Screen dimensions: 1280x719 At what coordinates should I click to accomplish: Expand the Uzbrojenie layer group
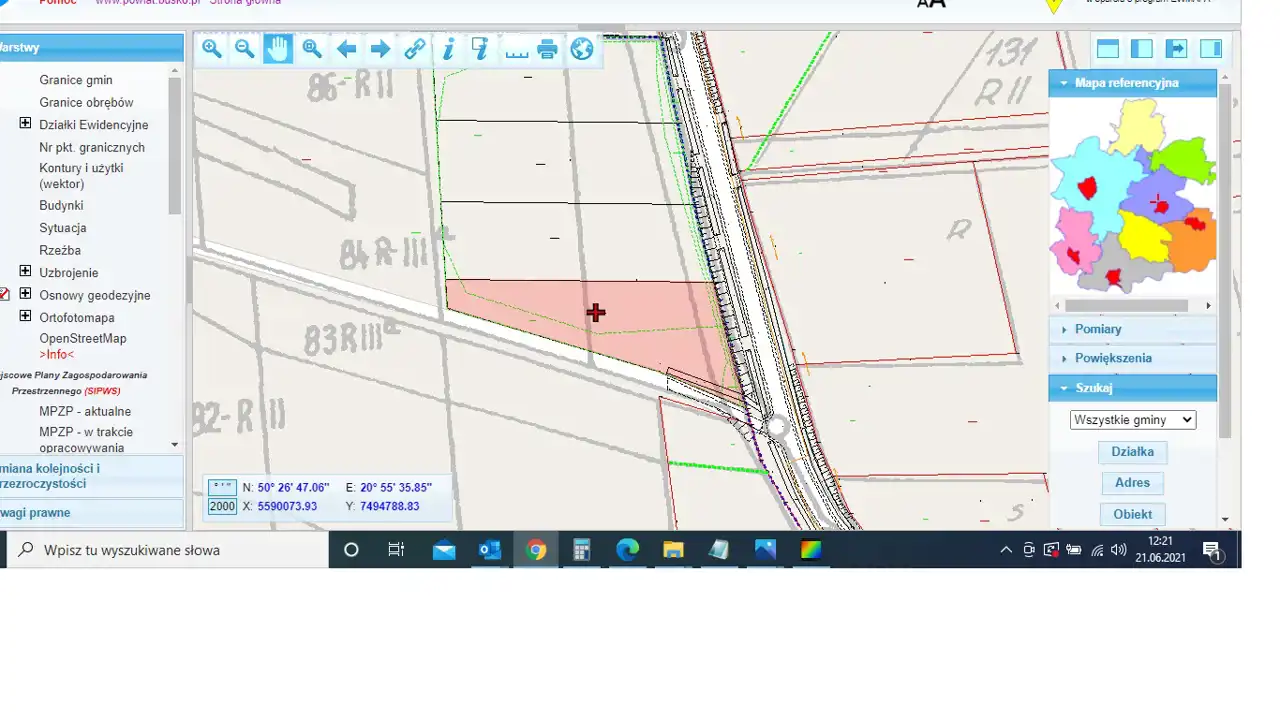tap(25, 272)
